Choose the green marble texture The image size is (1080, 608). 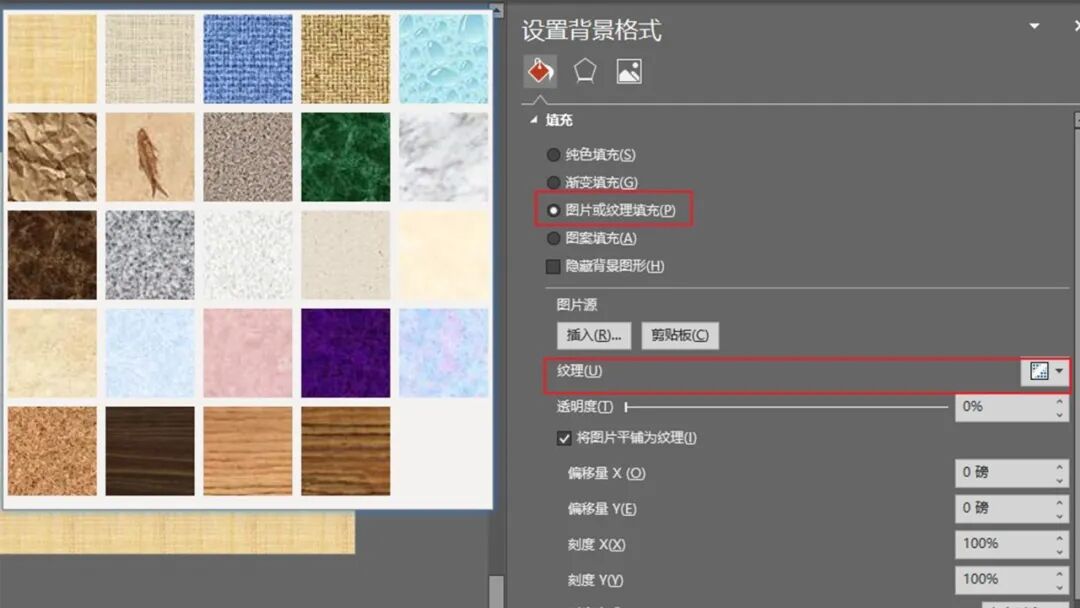point(346,157)
